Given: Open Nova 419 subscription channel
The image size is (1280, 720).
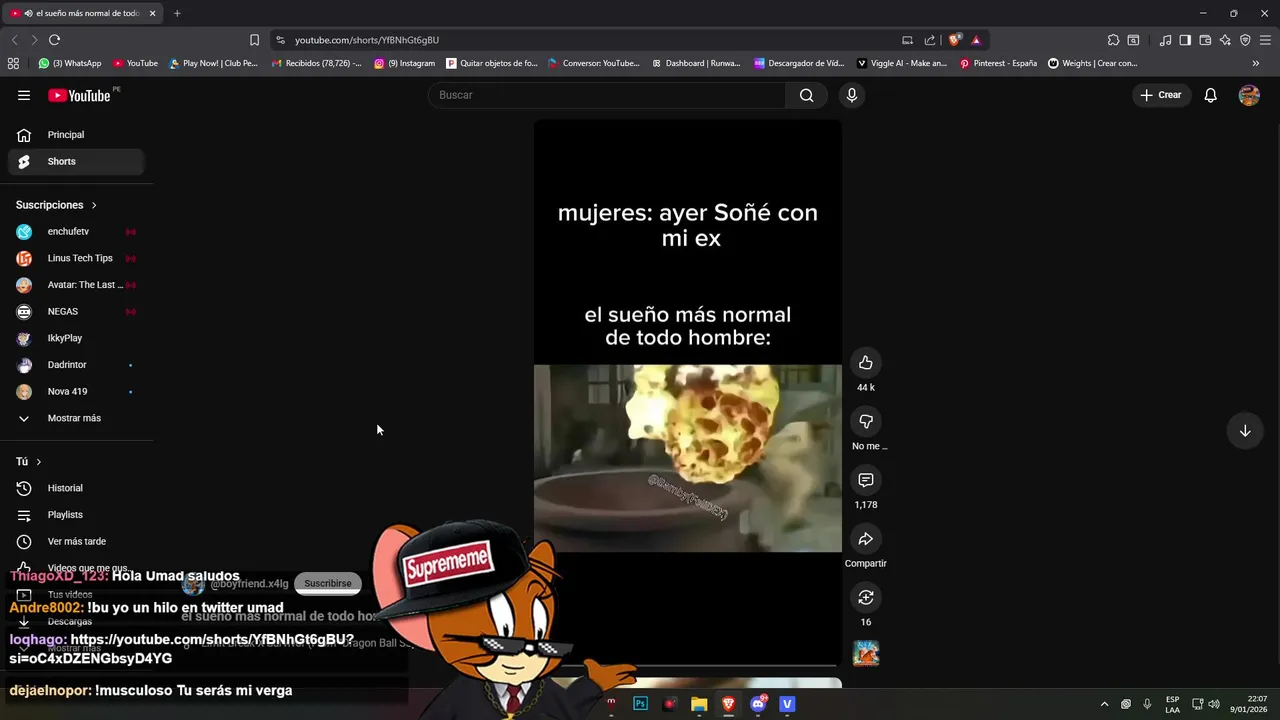Looking at the screenshot, I should 74,391.
